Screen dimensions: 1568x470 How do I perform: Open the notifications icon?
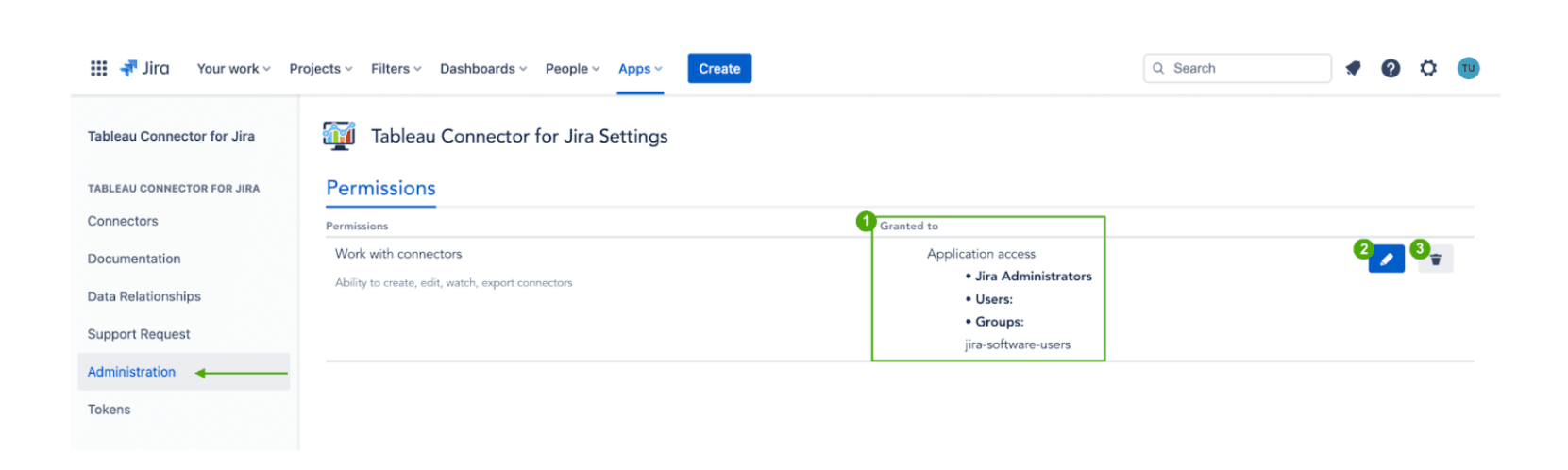click(1353, 68)
